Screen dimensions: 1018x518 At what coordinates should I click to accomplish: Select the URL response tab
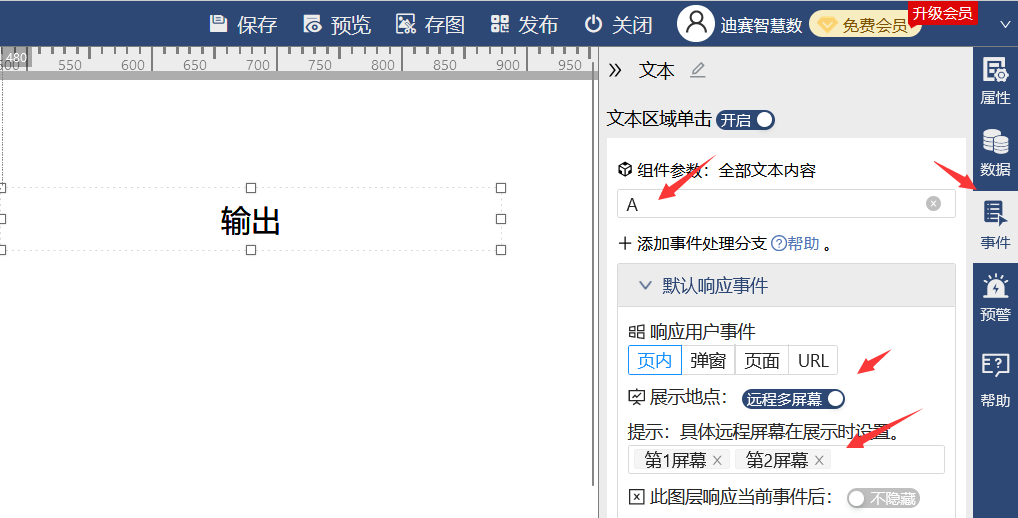coord(813,361)
